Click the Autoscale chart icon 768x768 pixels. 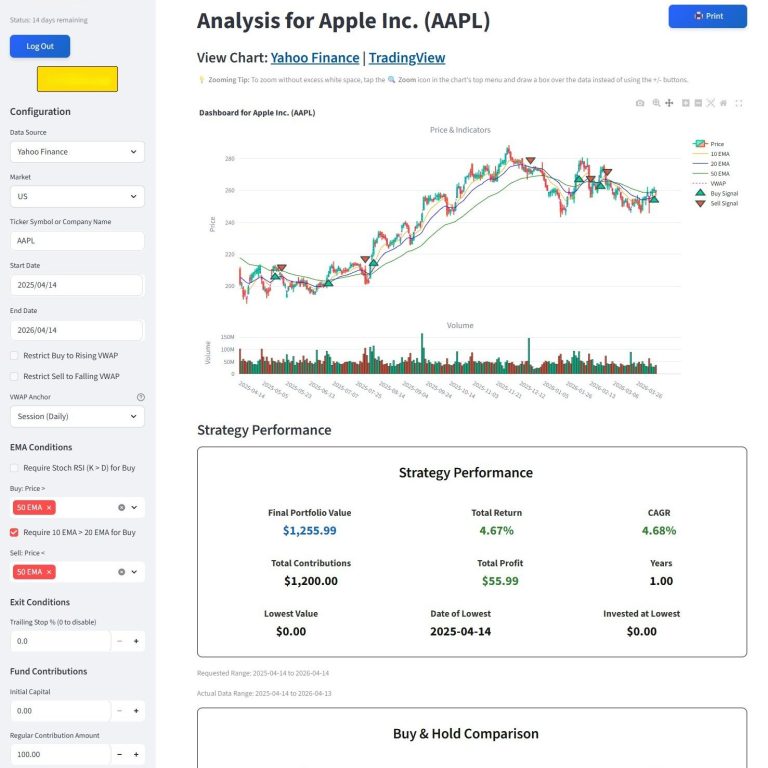[x=711, y=103]
